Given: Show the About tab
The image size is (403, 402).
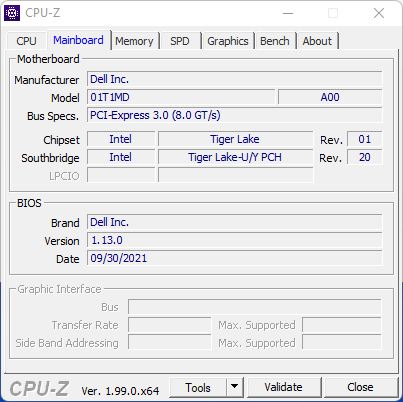Looking at the screenshot, I should tap(317, 41).
